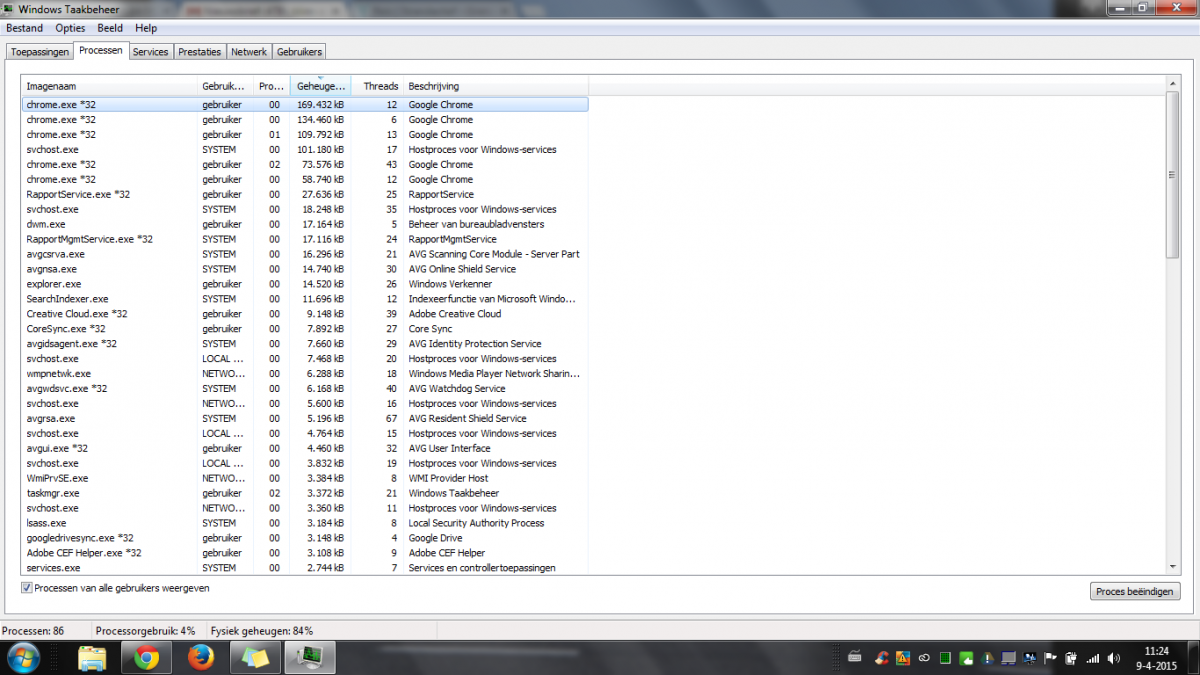This screenshot has width=1200, height=675.
Task: Open the Beeld menu
Action: click(110, 28)
